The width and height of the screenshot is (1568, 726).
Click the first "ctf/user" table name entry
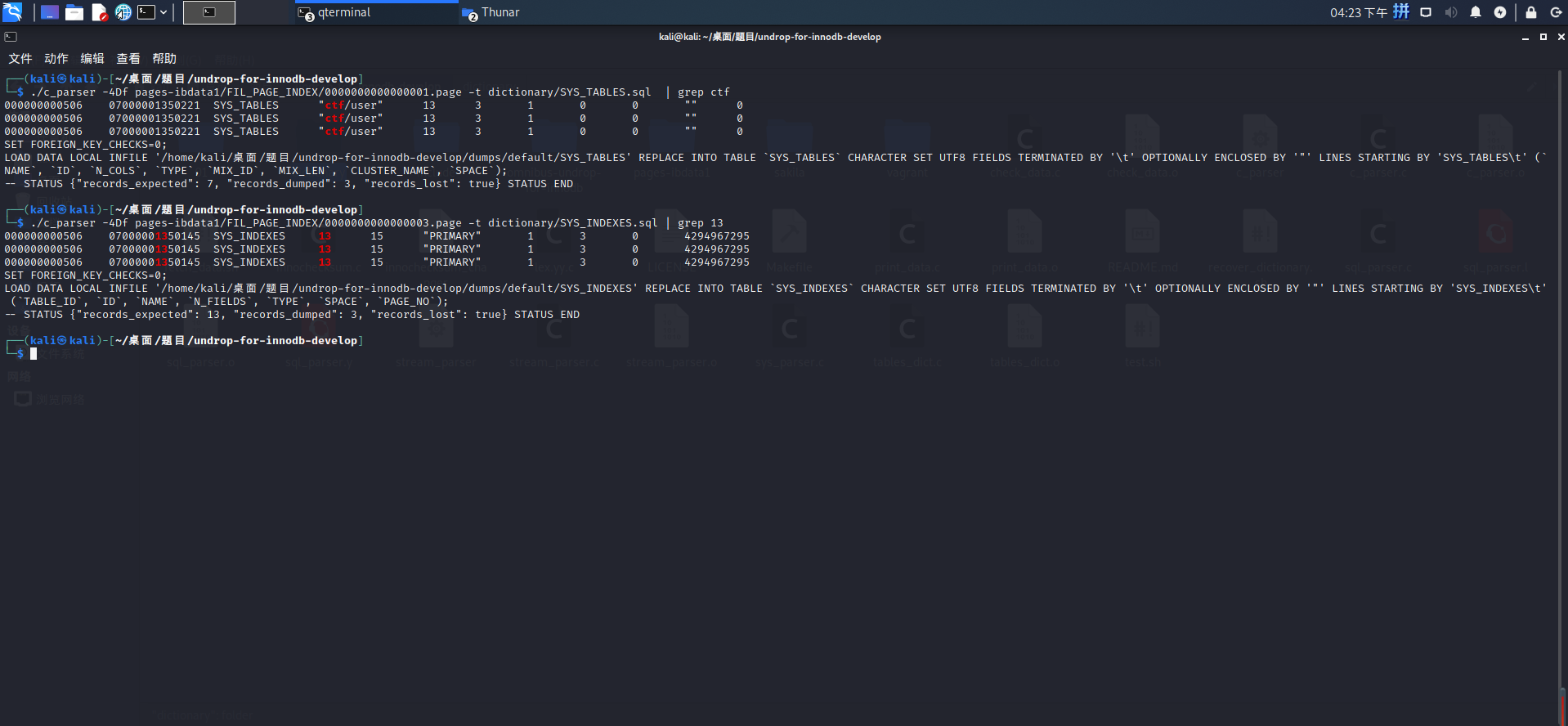coord(351,105)
